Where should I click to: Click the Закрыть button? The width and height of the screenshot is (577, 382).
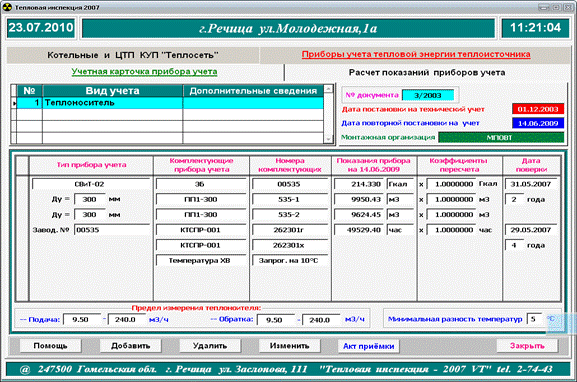pos(527,346)
